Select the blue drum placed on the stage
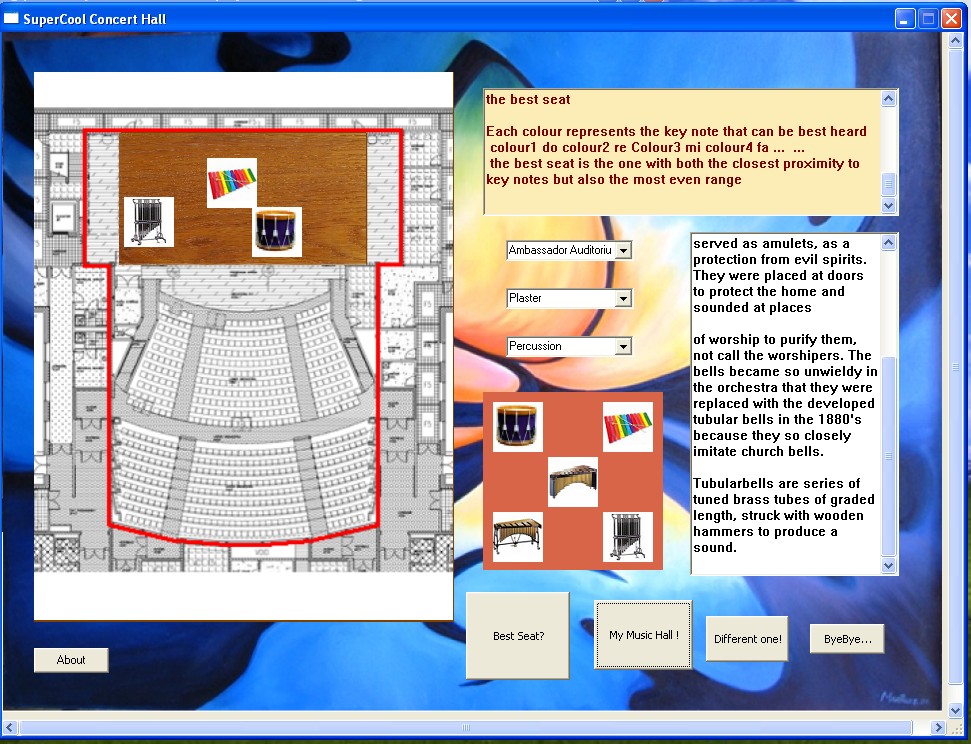 (277, 232)
